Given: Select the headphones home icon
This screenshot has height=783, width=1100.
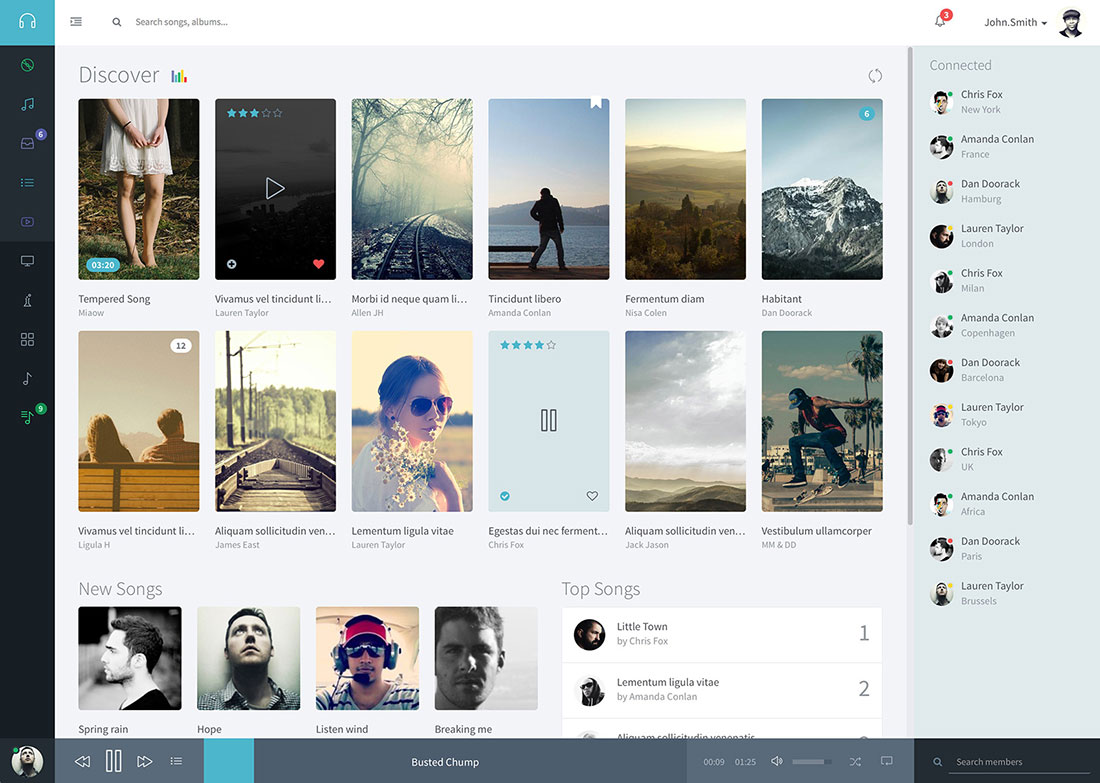Looking at the screenshot, I should coord(27,21).
